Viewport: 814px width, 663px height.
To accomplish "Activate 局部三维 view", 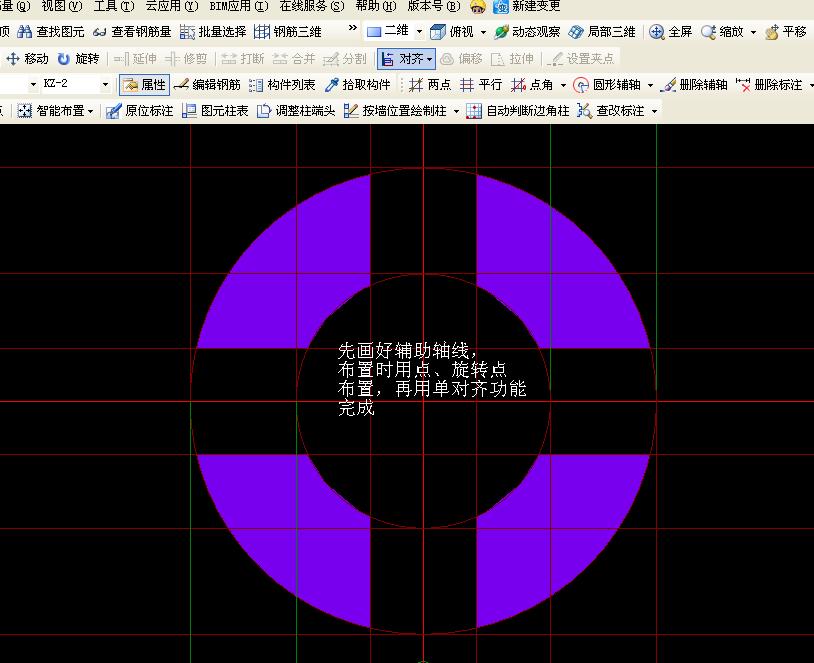I will point(602,32).
